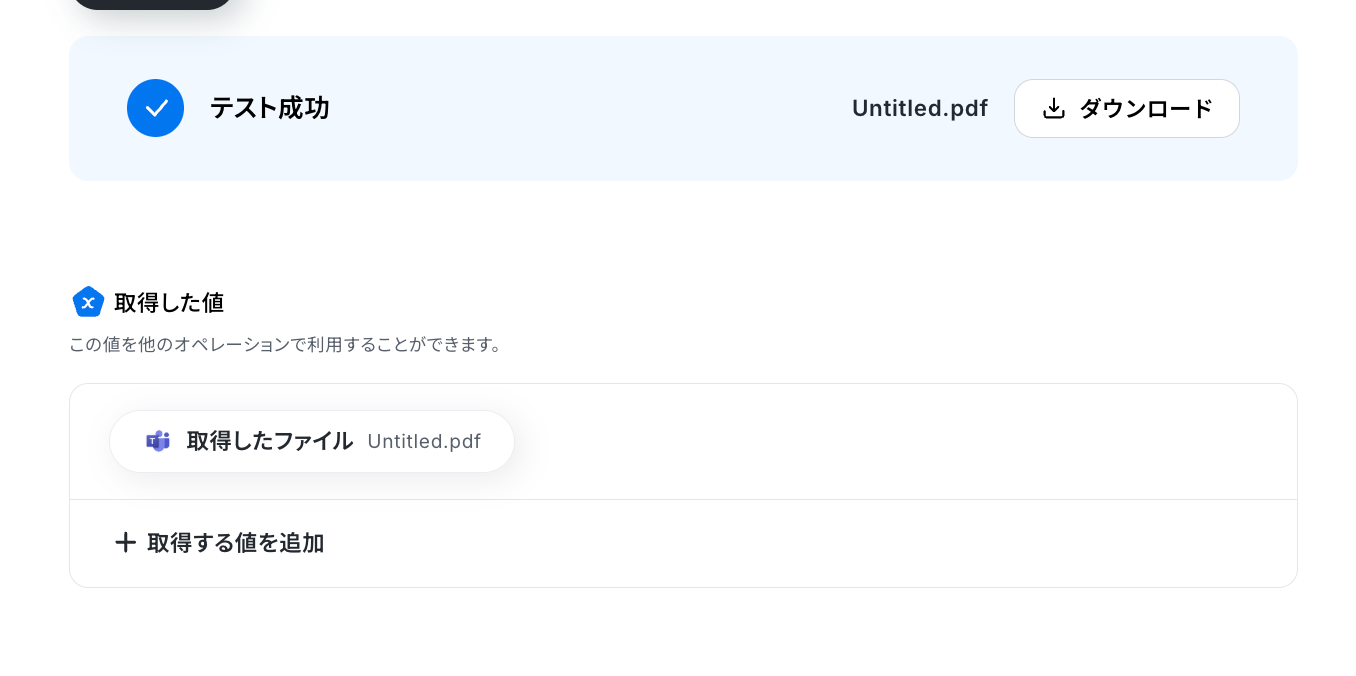Click the Microsoft Teams icon in the chip
The height and width of the screenshot is (676, 1356).
point(158,441)
